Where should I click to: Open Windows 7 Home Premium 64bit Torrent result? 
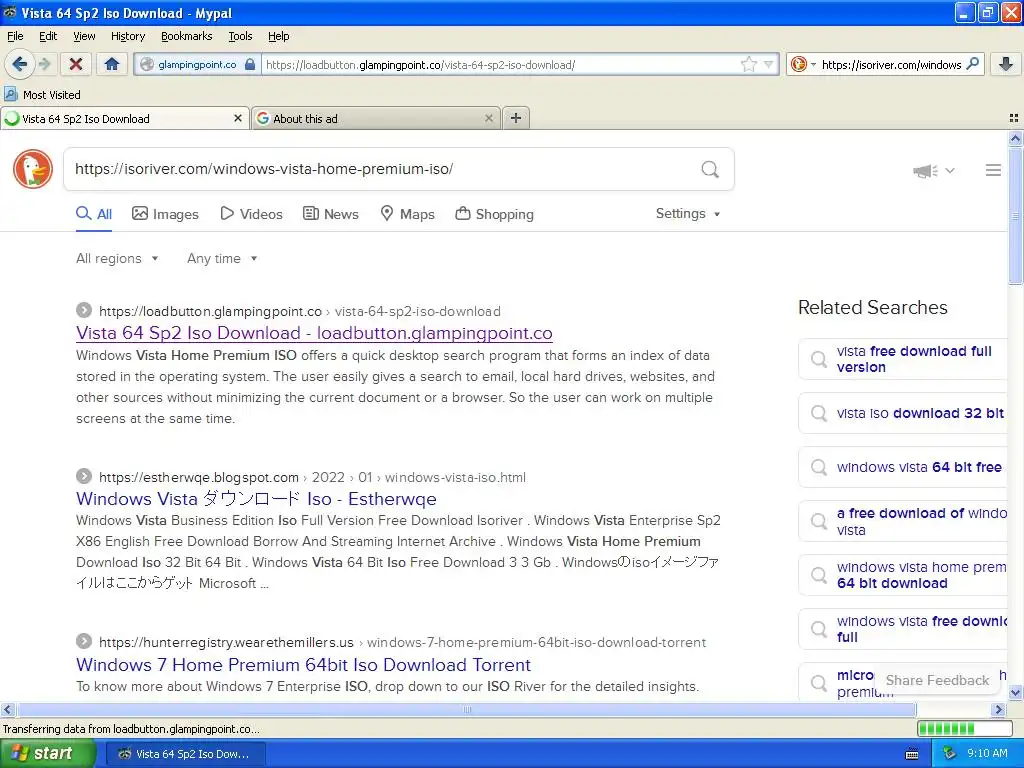point(303,665)
